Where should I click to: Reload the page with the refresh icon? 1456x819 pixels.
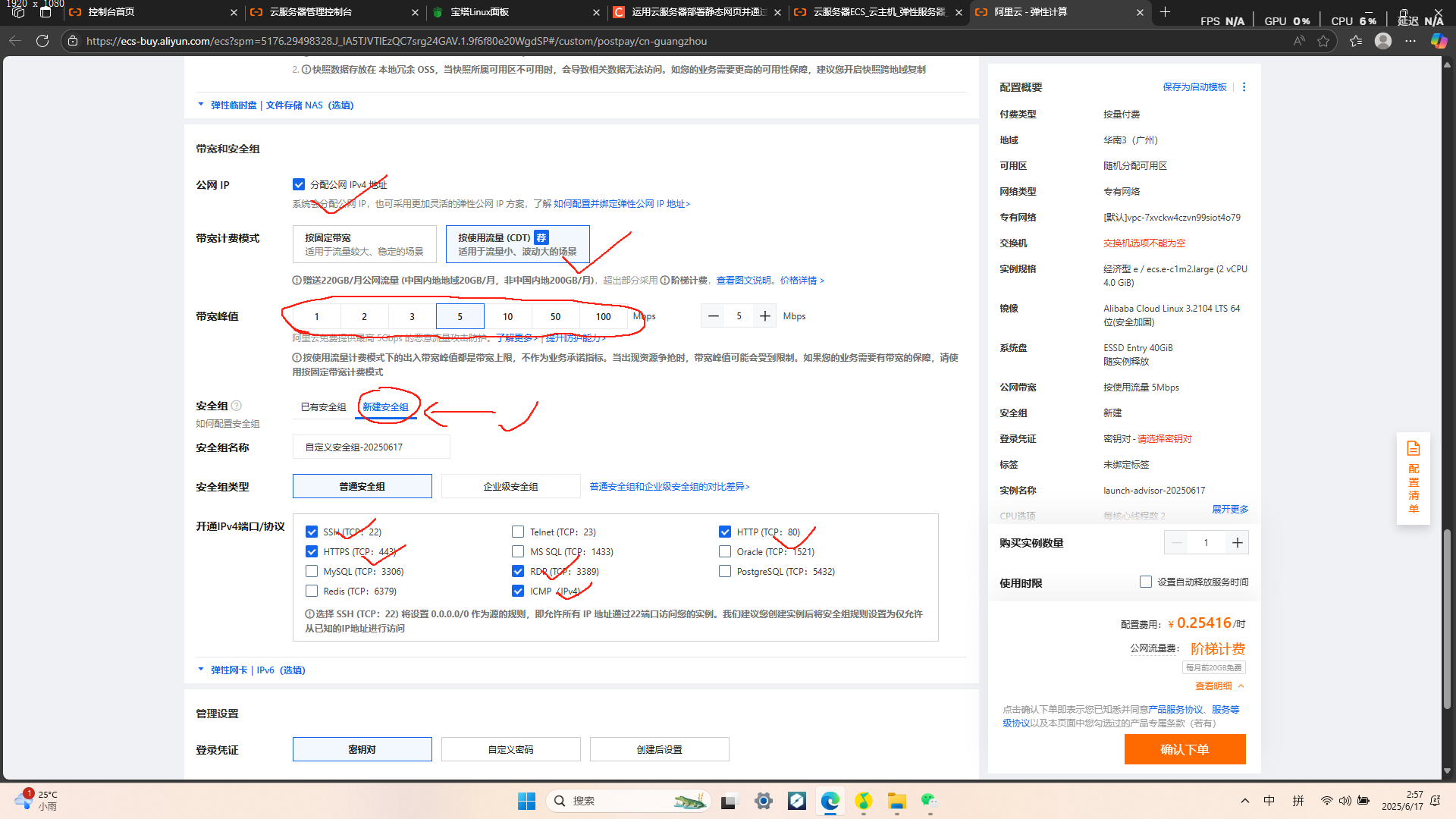coord(42,41)
